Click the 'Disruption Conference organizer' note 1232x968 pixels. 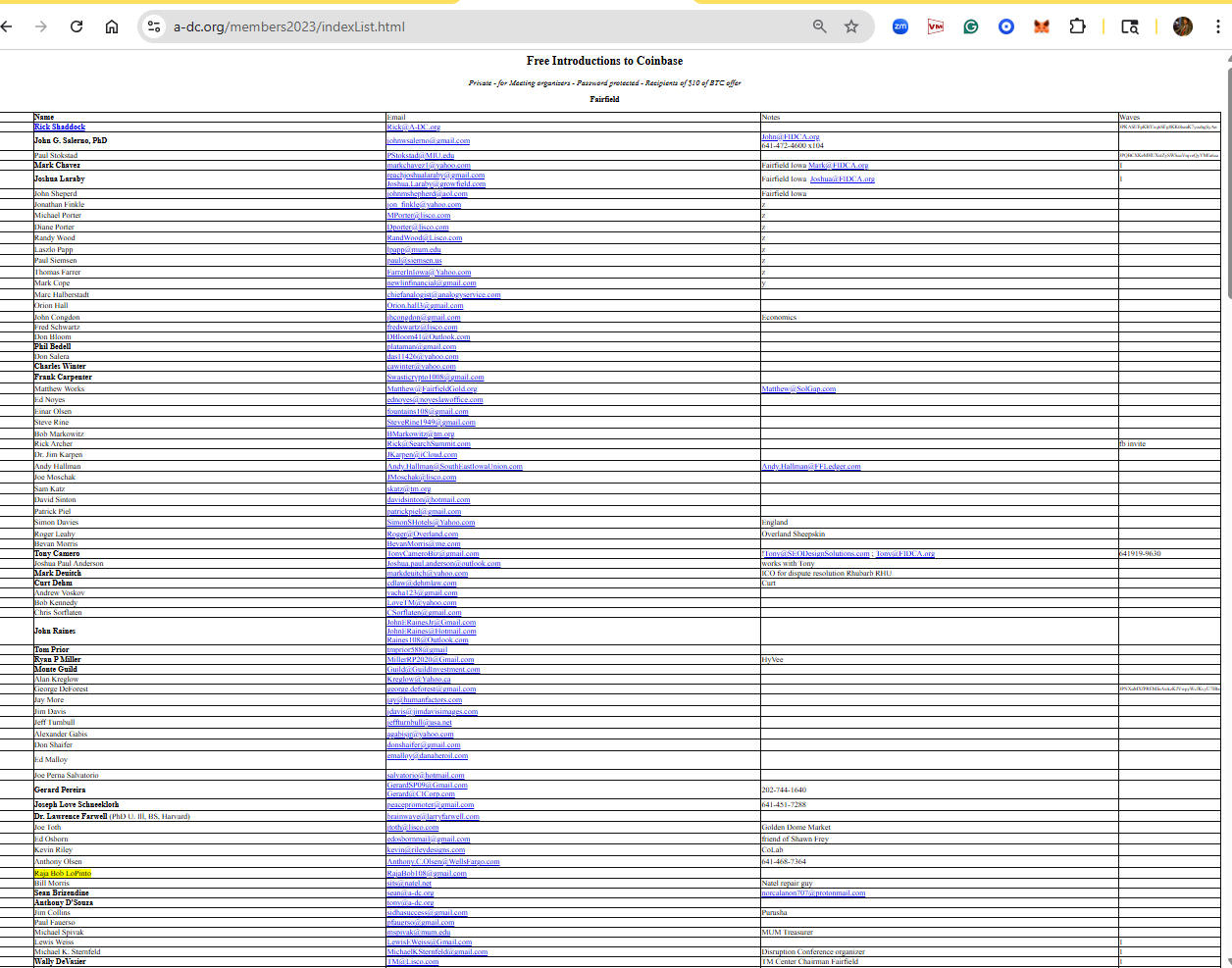click(814, 951)
